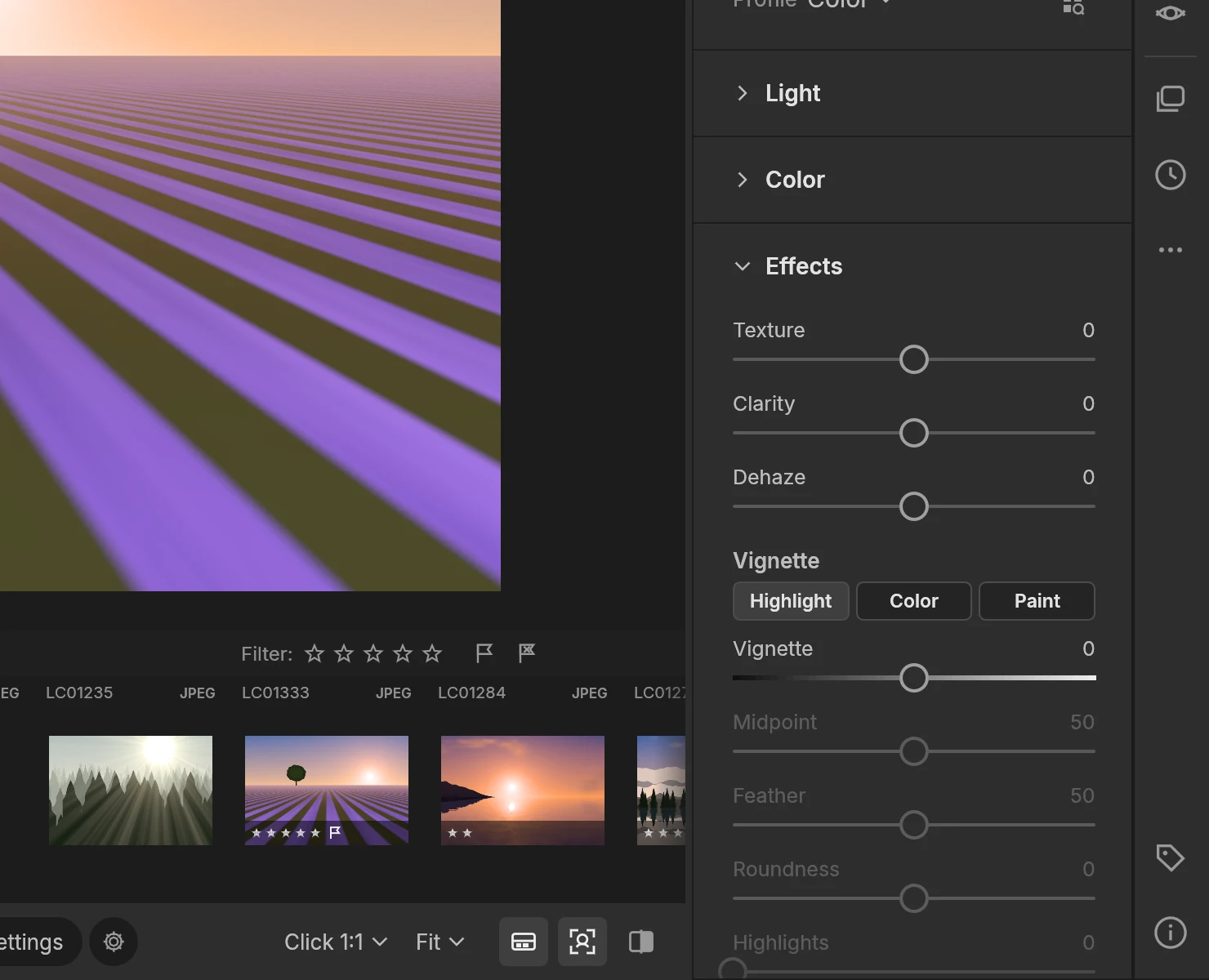Select the LC01235 forest thumbnail
This screenshot has width=1209, height=980.
point(131,791)
